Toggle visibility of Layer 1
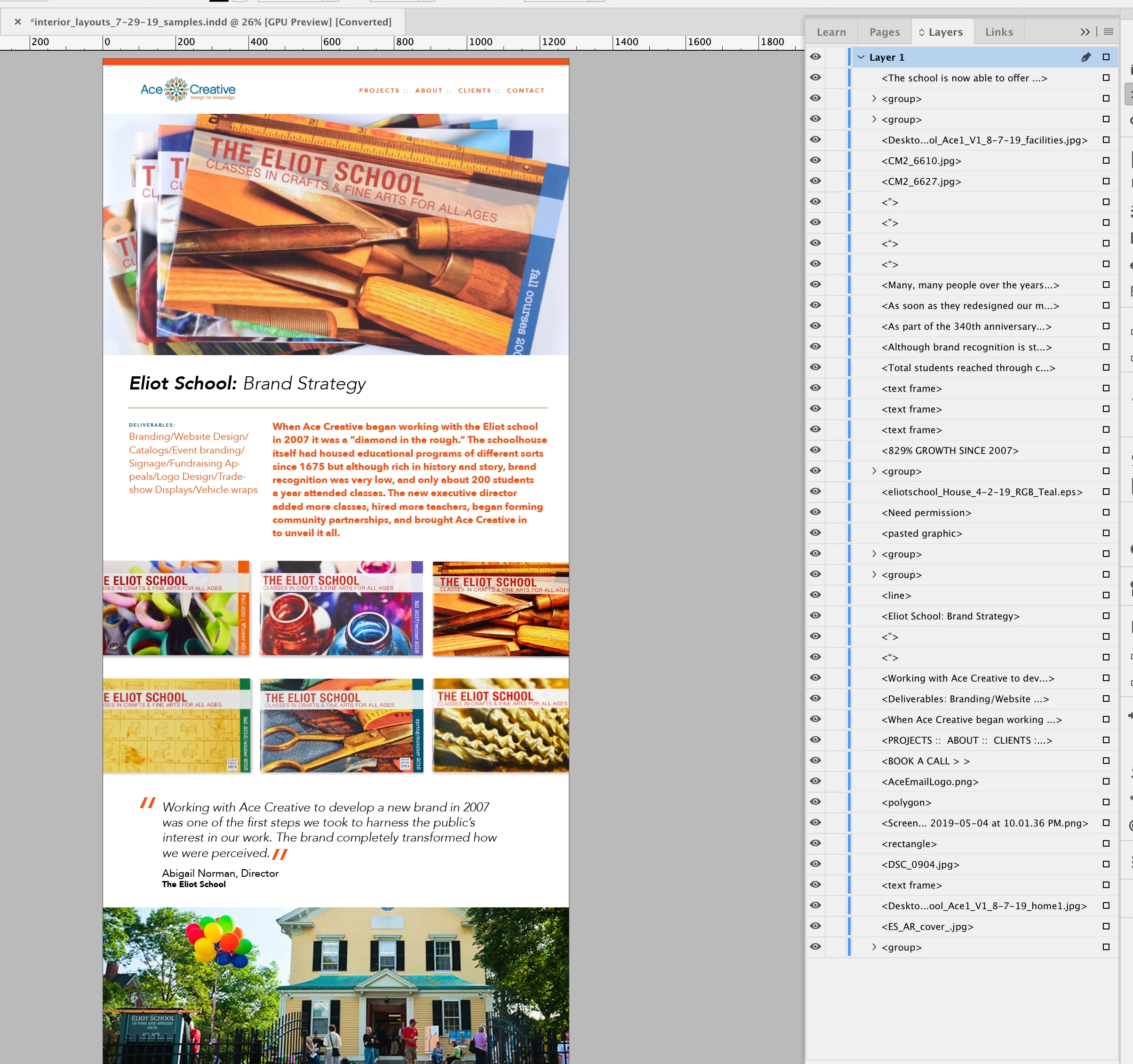The image size is (1133, 1064). click(815, 57)
